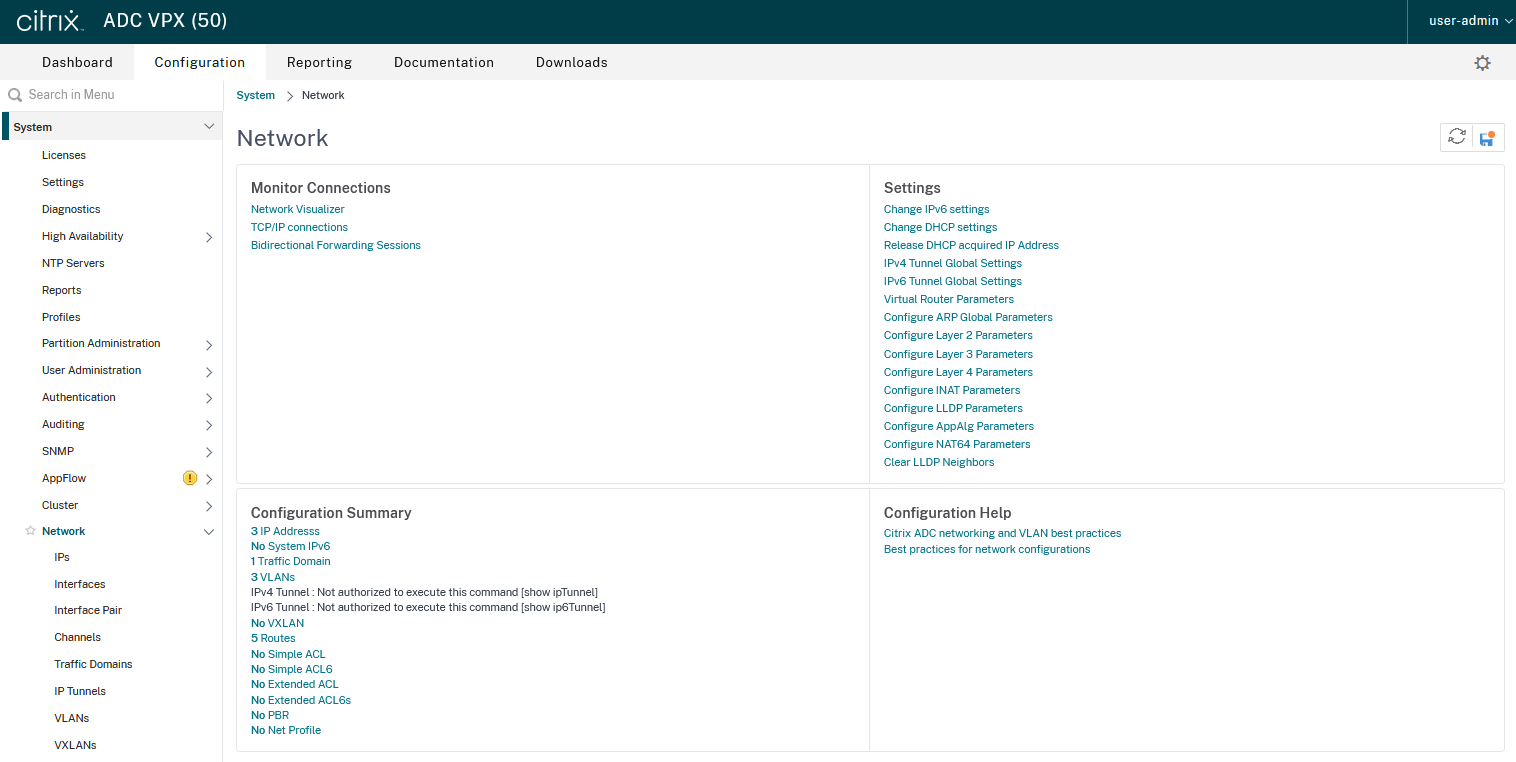Open the settings gear icon
Image resolution: width=1516 pixels, height=762 pixels.
1482,63
